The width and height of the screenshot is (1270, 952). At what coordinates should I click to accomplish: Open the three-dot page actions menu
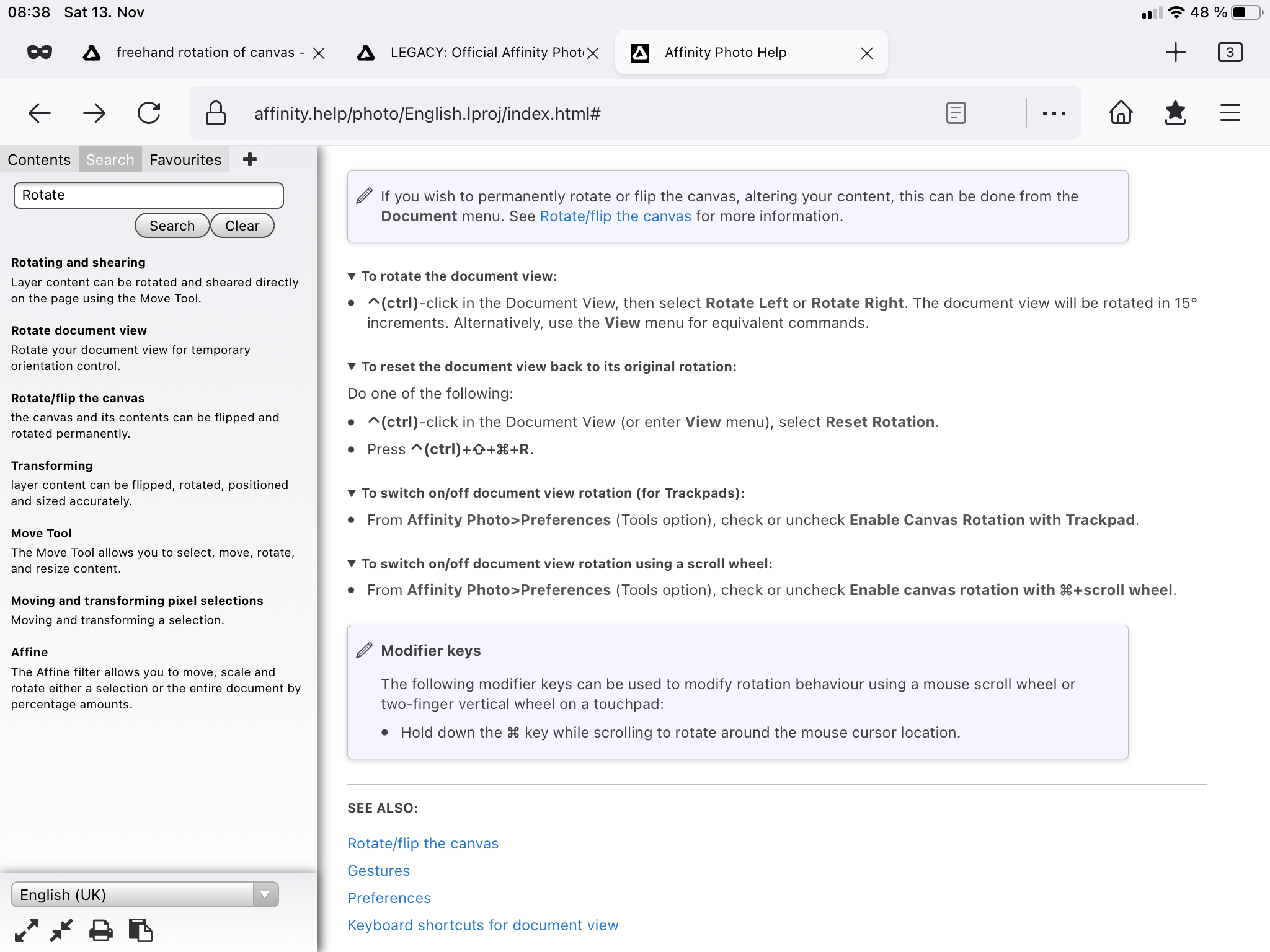coord(1054,113)
